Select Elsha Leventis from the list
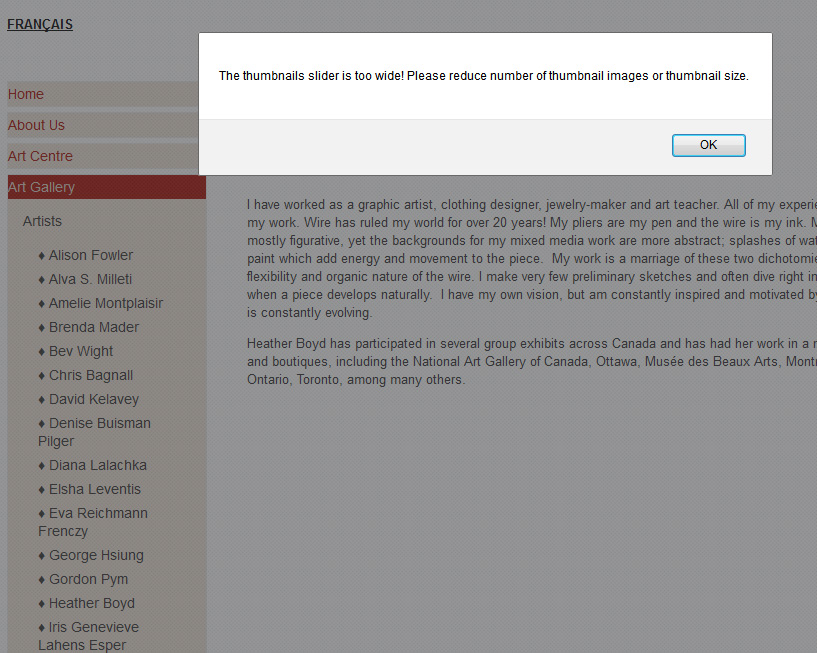 pos(89,489)
